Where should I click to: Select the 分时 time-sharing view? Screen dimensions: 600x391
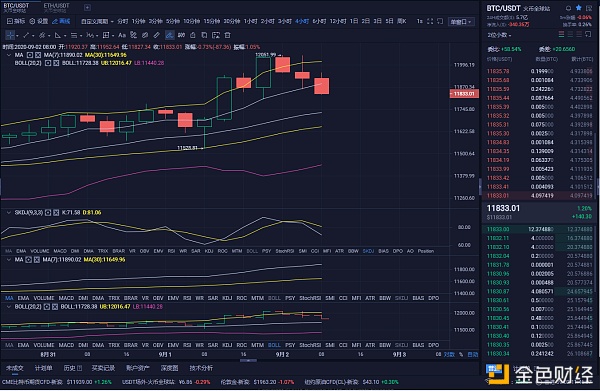point(122,21)
